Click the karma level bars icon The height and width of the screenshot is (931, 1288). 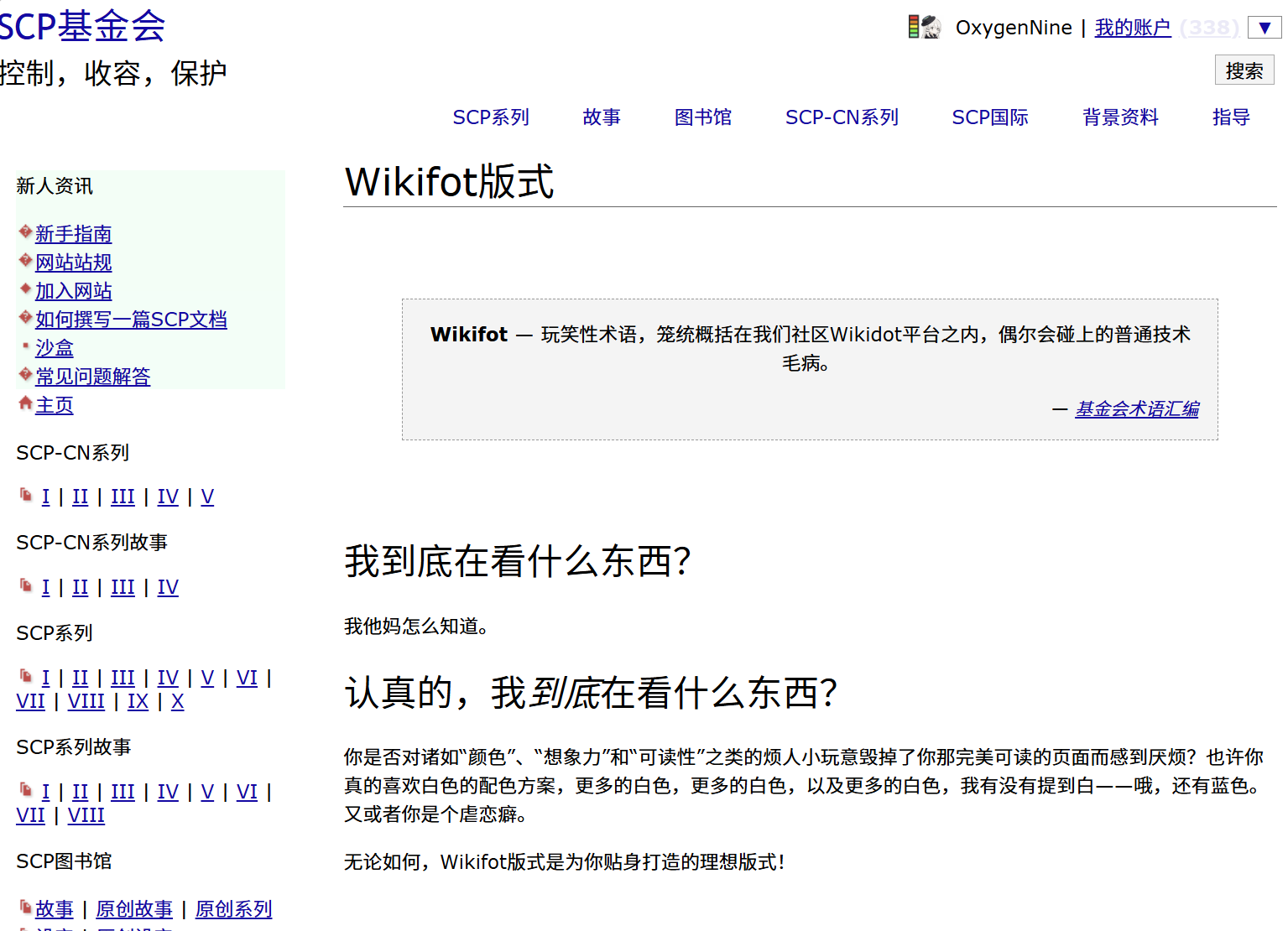click(914, 28)
